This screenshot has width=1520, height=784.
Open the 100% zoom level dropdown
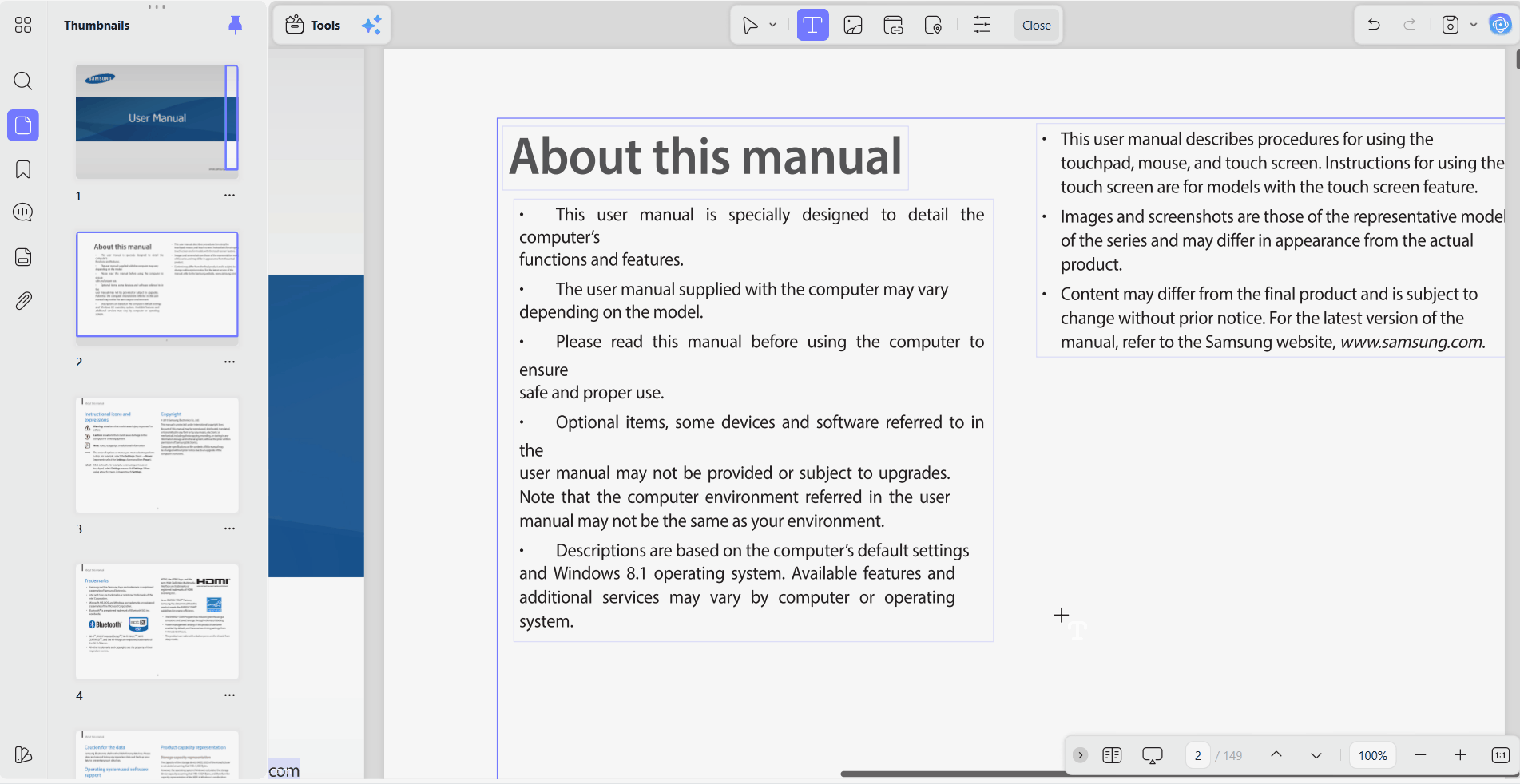tap(1373, 755)
